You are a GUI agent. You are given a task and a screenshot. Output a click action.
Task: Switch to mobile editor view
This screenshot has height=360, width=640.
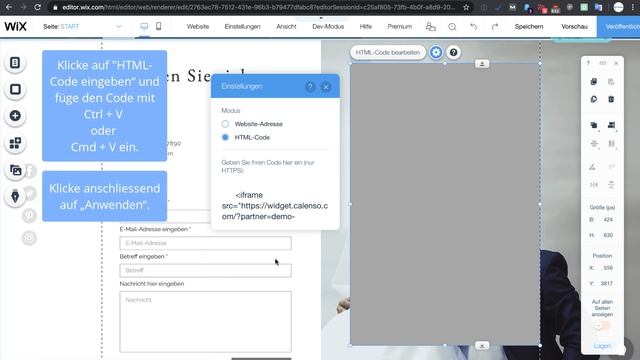pos(158,27)
